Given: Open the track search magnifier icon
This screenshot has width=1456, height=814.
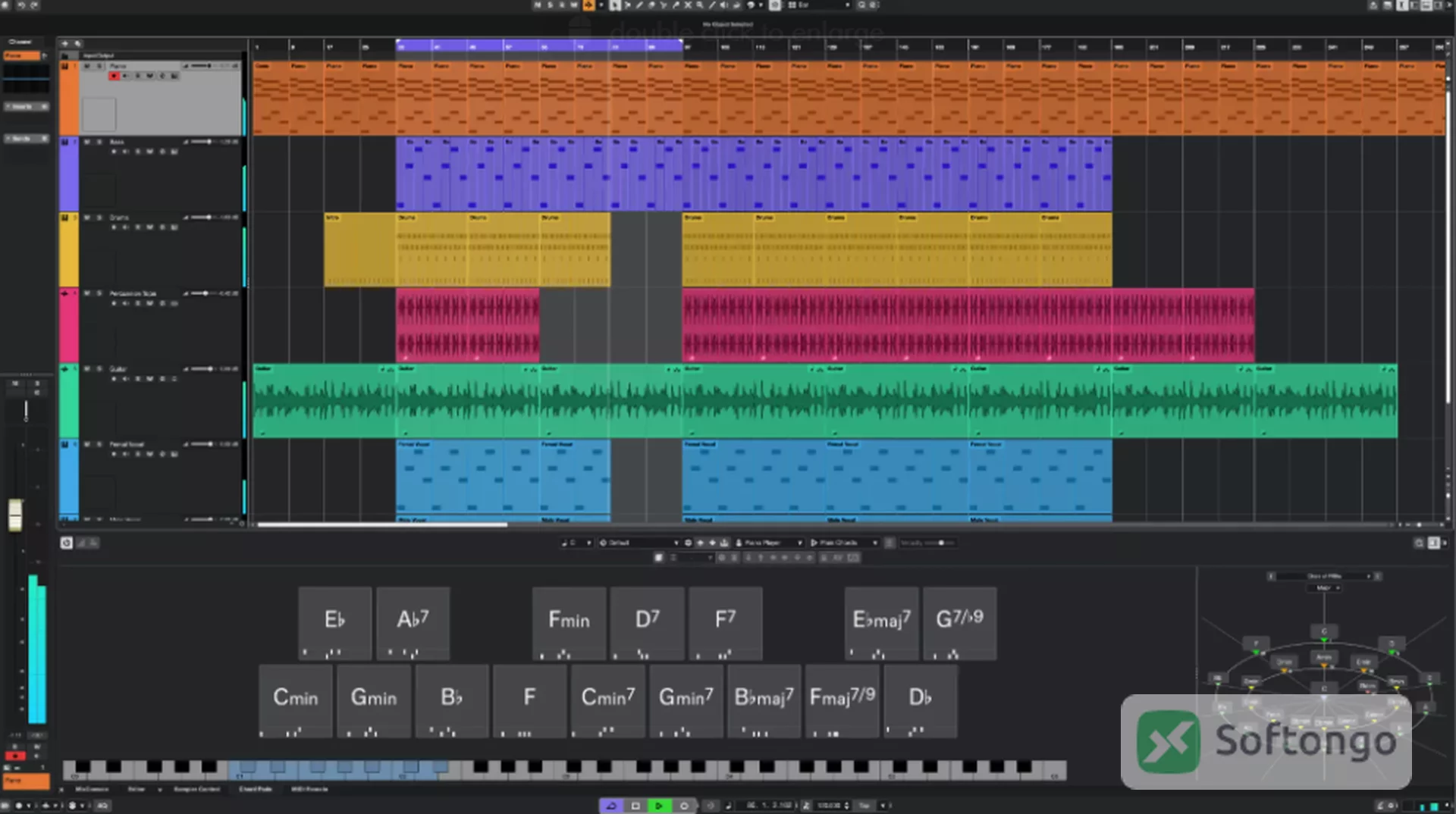Looking at the screenshot, I should click(x=77, y=44).
